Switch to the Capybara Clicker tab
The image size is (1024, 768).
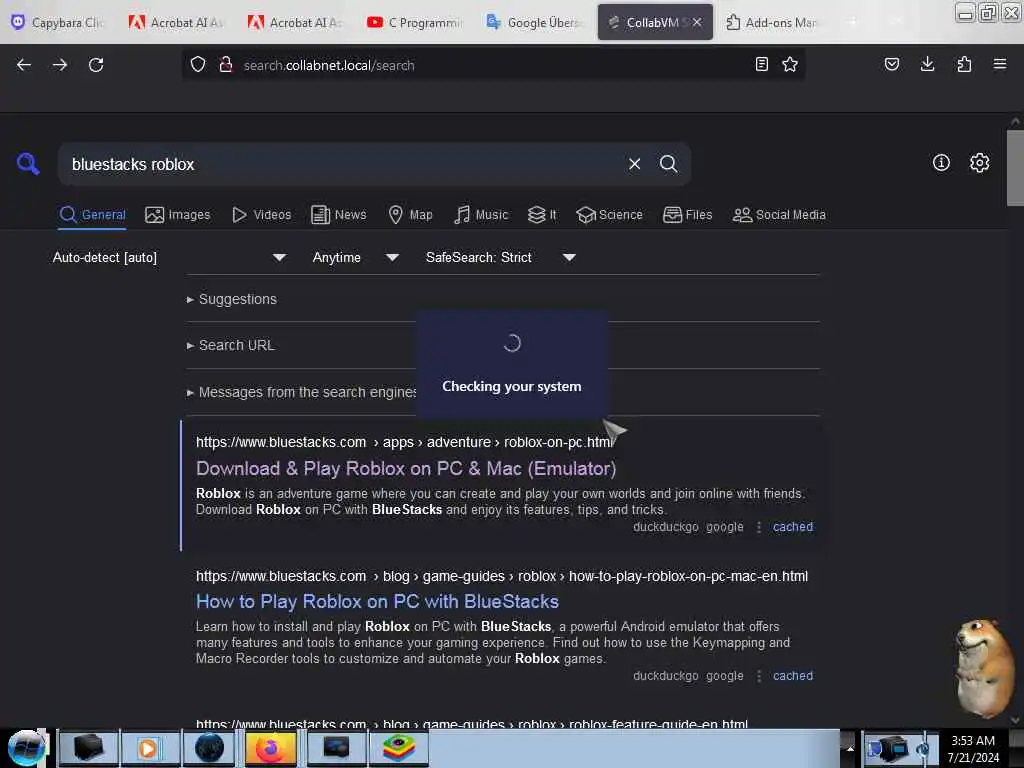[57, 22]
